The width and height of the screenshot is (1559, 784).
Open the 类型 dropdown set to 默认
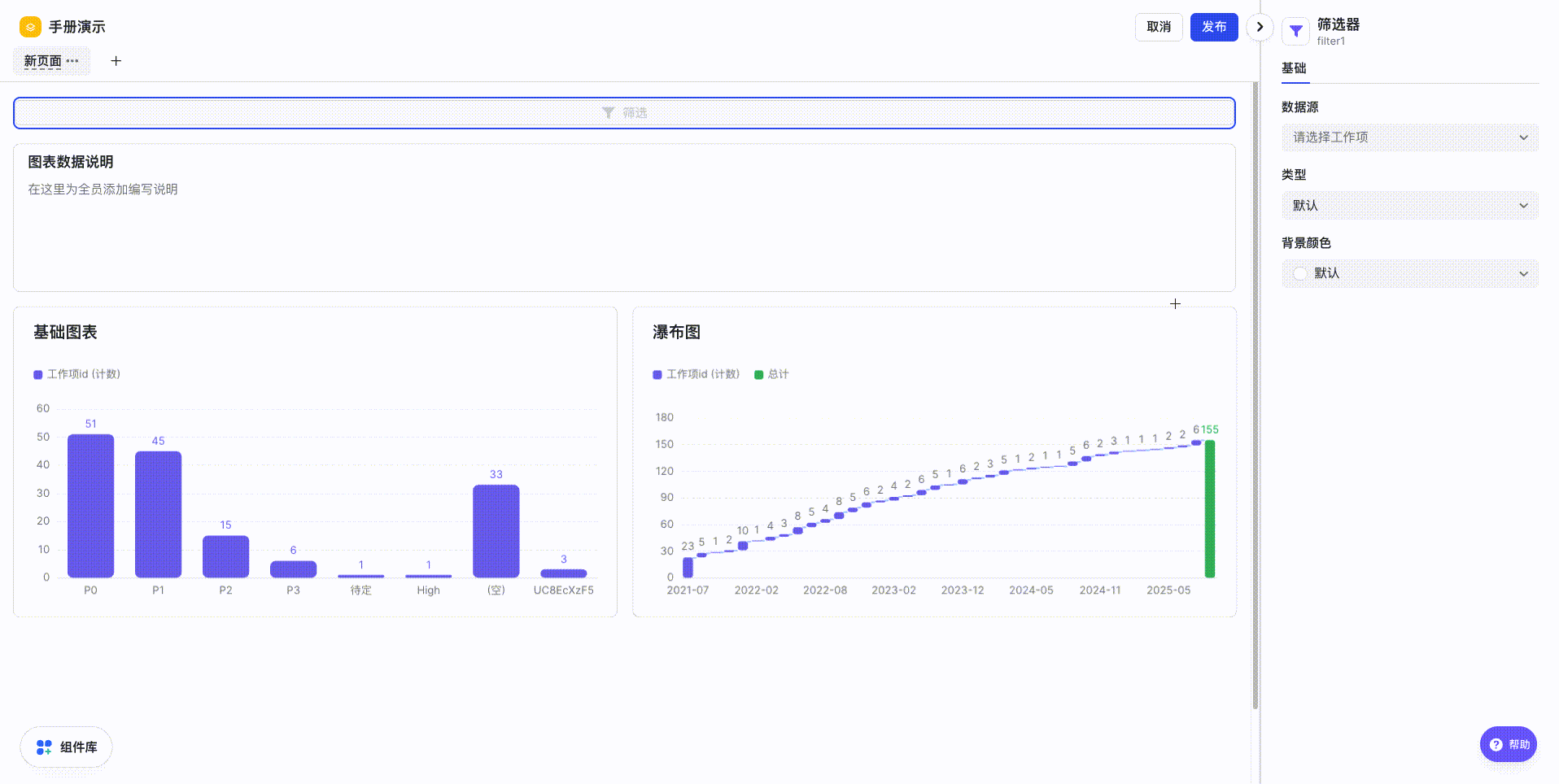pos(1410,206)
